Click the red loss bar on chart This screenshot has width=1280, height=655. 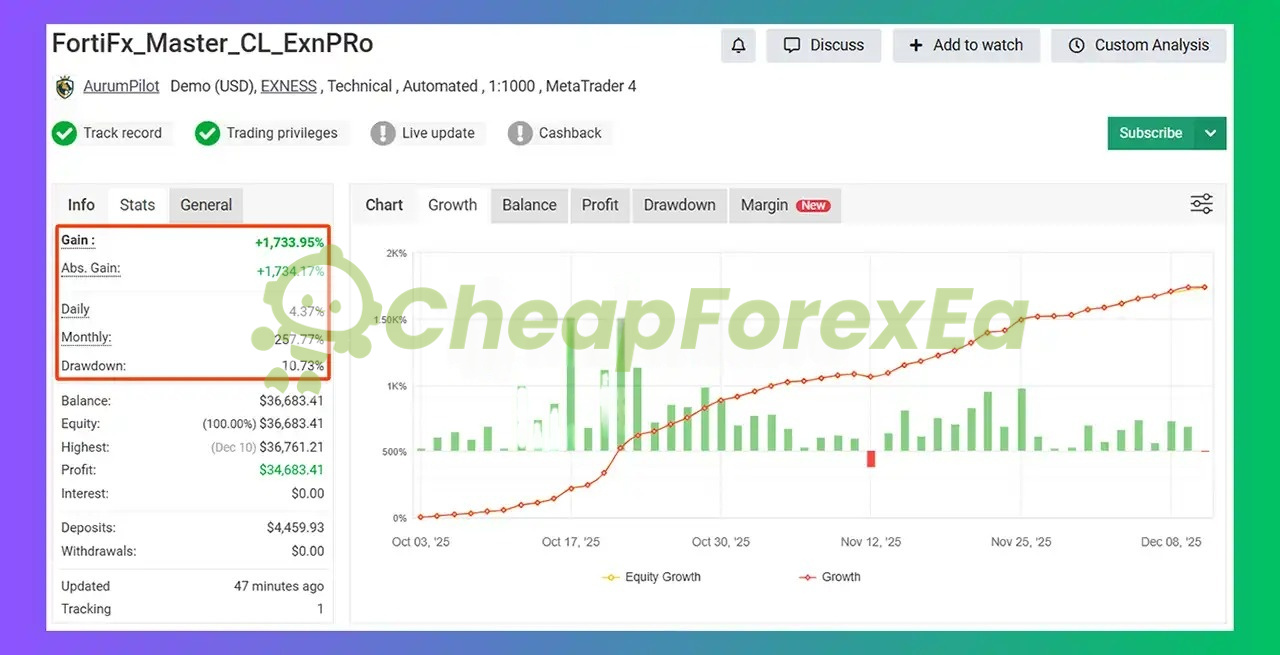[871, 458]
